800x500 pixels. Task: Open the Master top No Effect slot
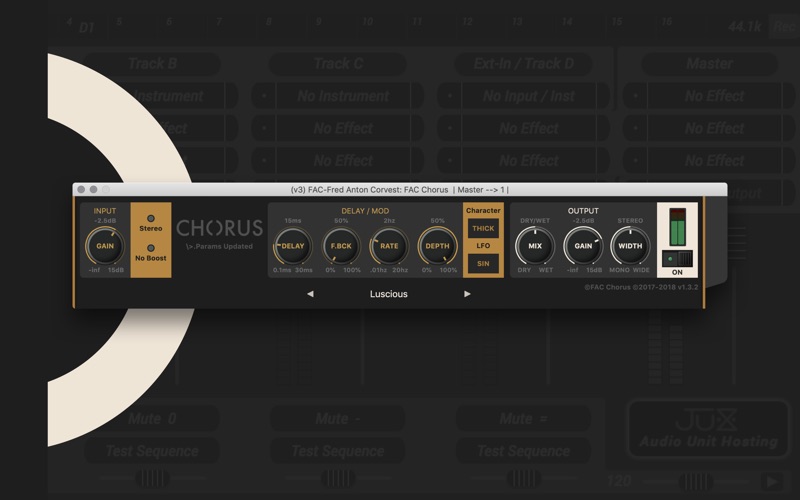tap(714, 96)
